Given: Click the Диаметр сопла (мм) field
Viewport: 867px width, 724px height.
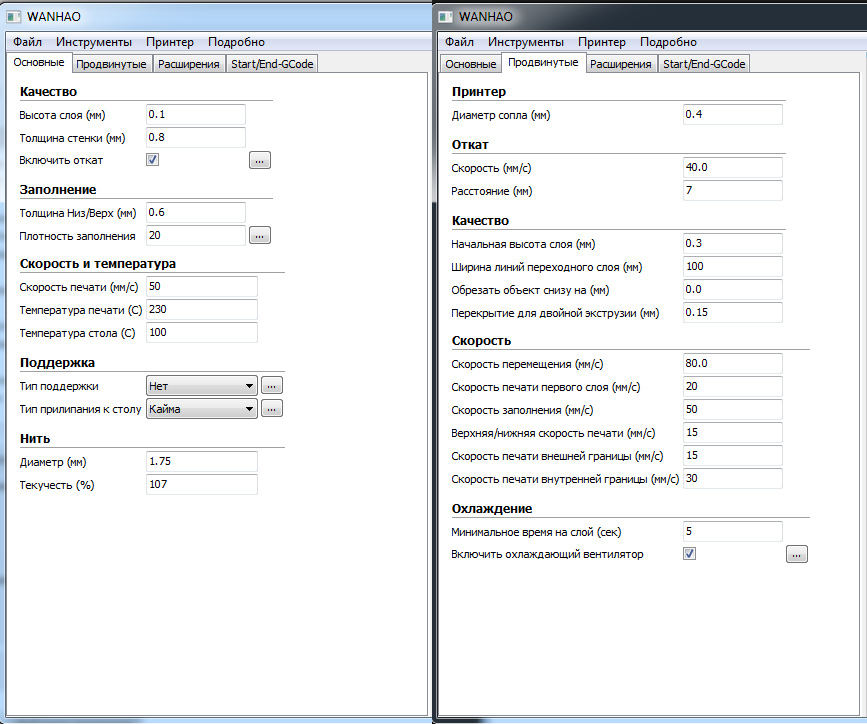Looking at the screenshot, I should pos(732,115).
